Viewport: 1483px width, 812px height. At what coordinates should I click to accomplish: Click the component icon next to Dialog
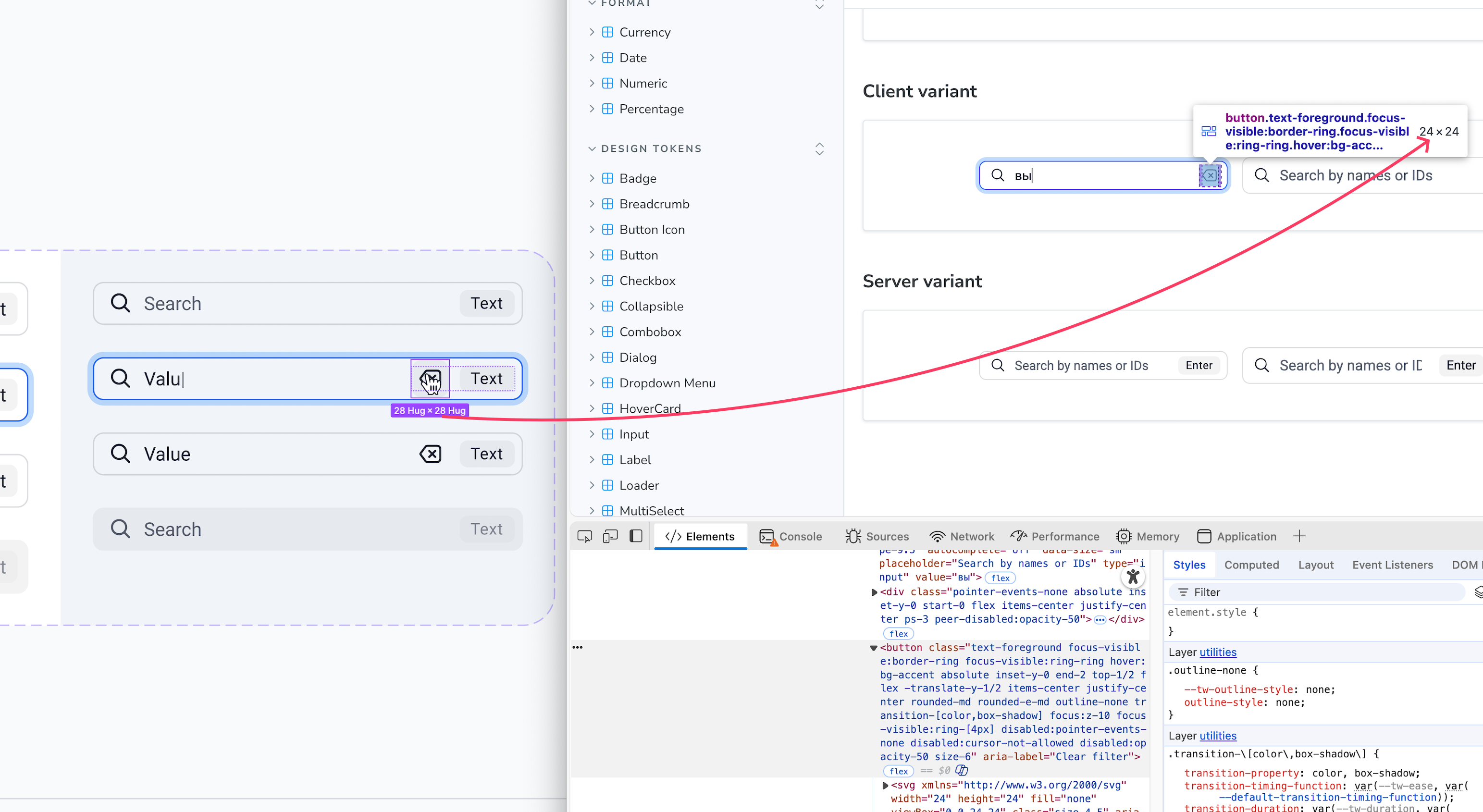[x=607, y=357]
